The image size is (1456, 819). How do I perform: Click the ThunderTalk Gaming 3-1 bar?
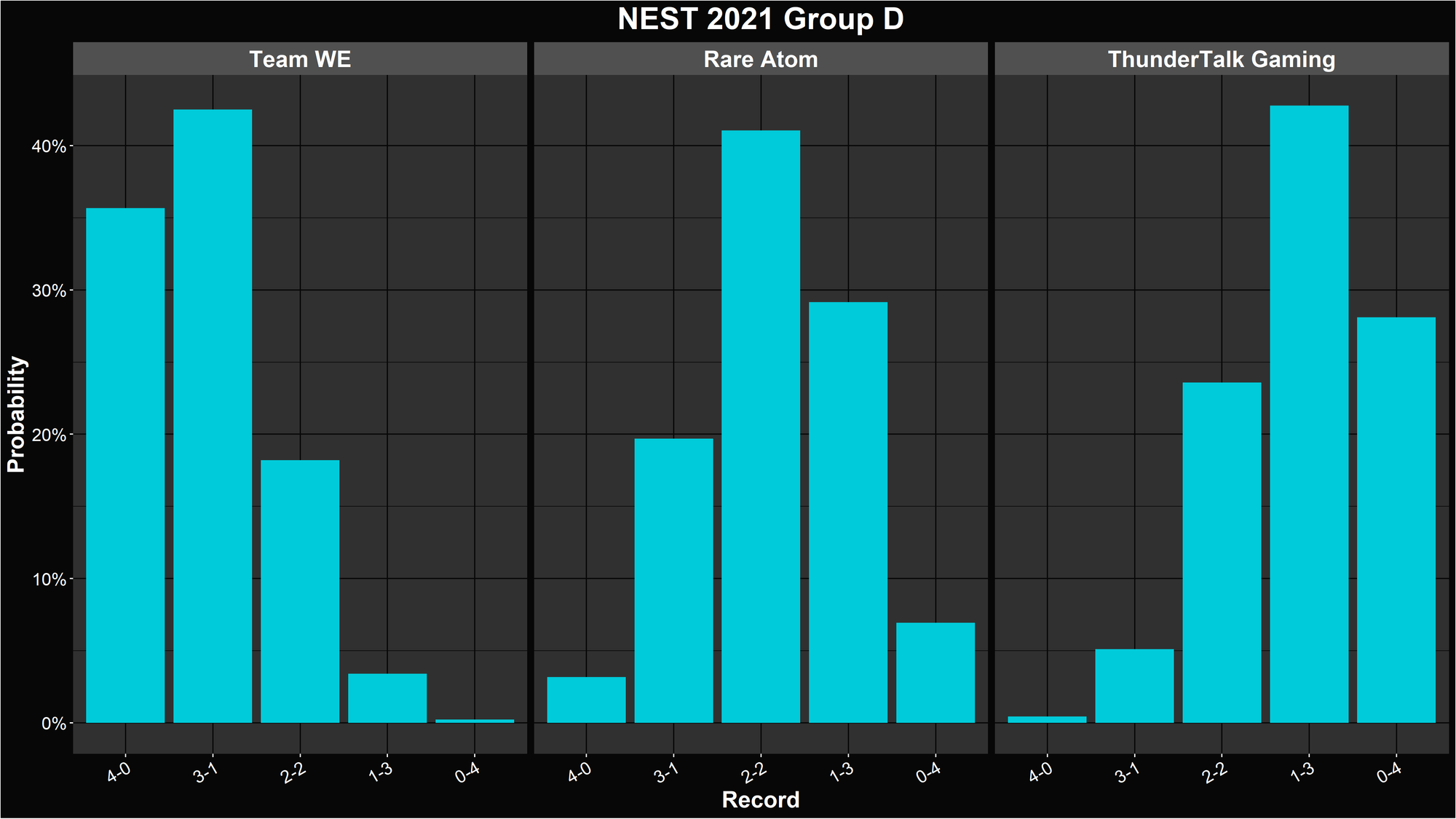click(1134, 686)
